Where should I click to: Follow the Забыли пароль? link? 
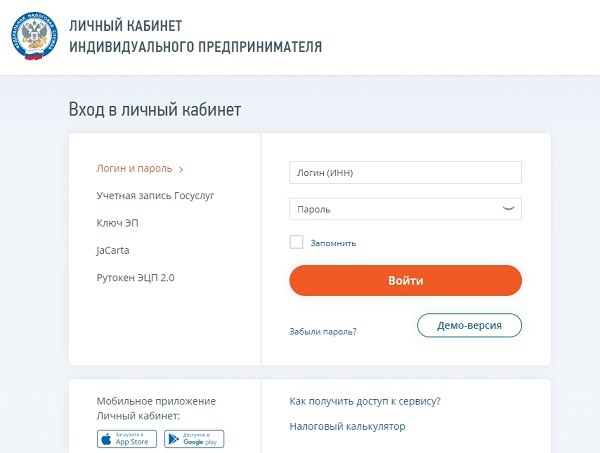[323, 331]
